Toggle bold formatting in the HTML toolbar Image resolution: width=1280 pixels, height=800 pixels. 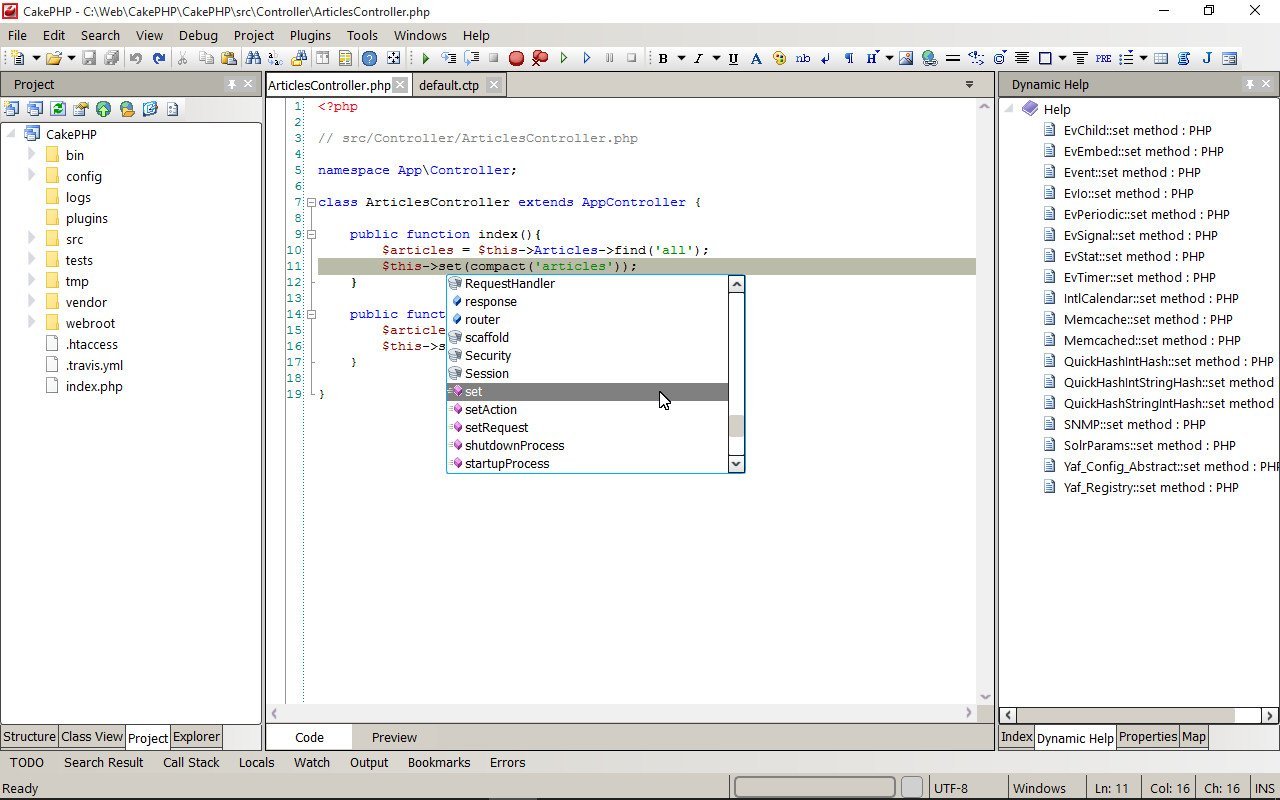tap(662, 58)
